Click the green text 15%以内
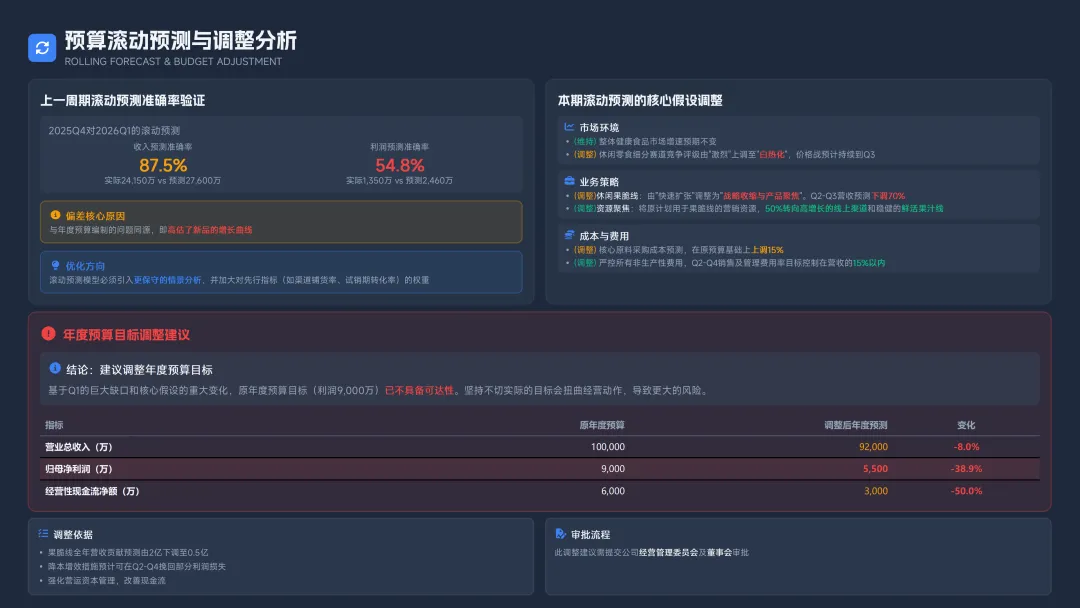The width and height of the screenshot is (1080, 608). pos(869,263)
